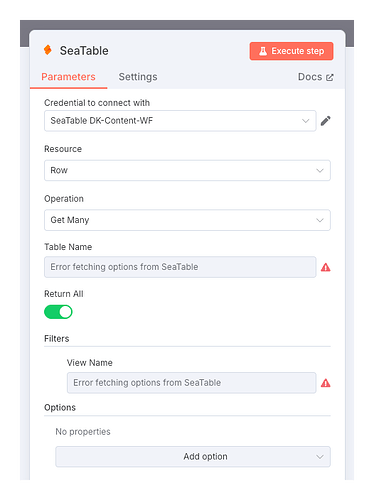Screen dimensions: 373x500
Task: Toggle the Return All switch off
Action: pos(58,312)
